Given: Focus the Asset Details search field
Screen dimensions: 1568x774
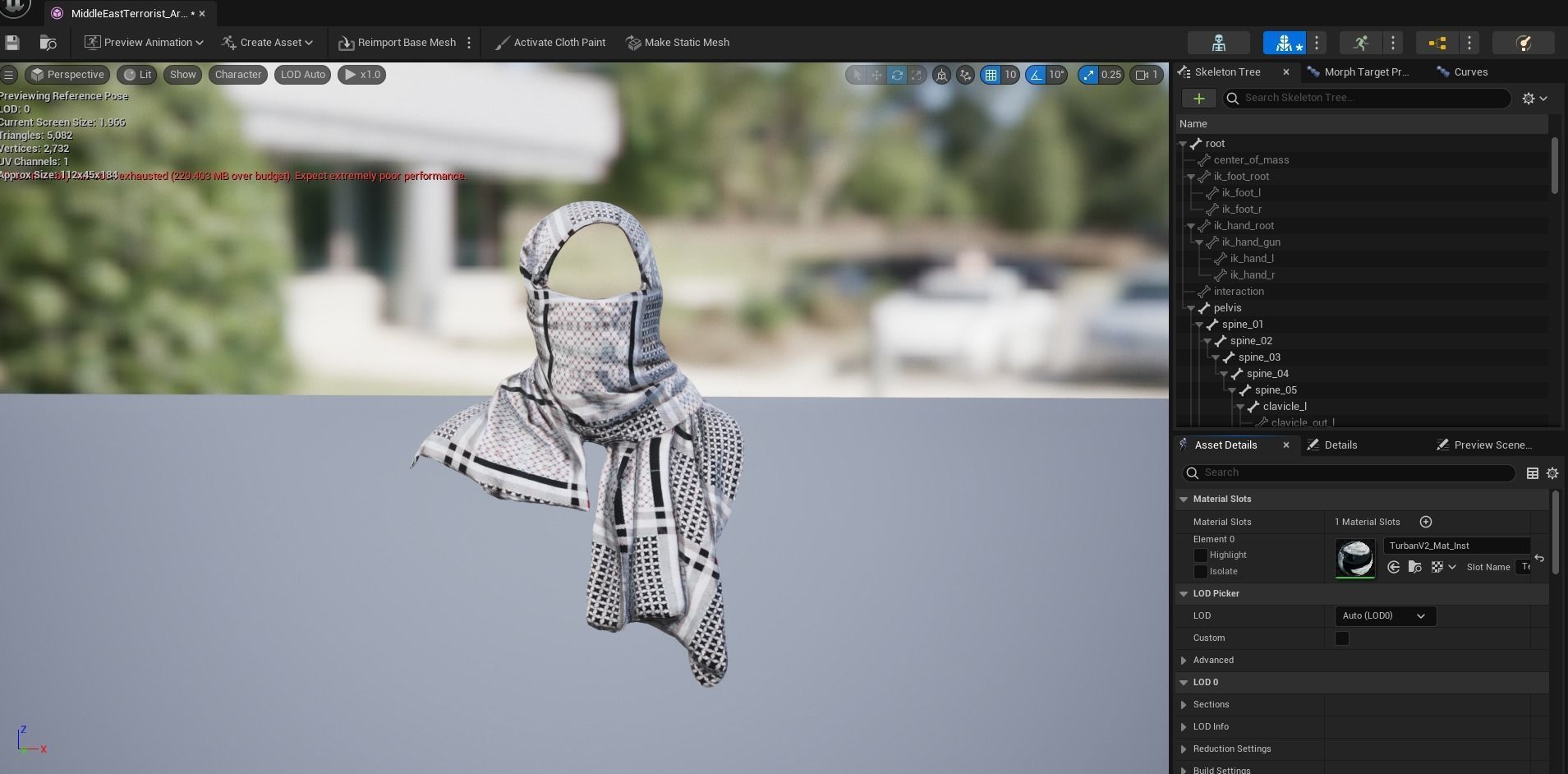Looking at the screenshot, I should pyautogui.click(x=1348, y=472).
